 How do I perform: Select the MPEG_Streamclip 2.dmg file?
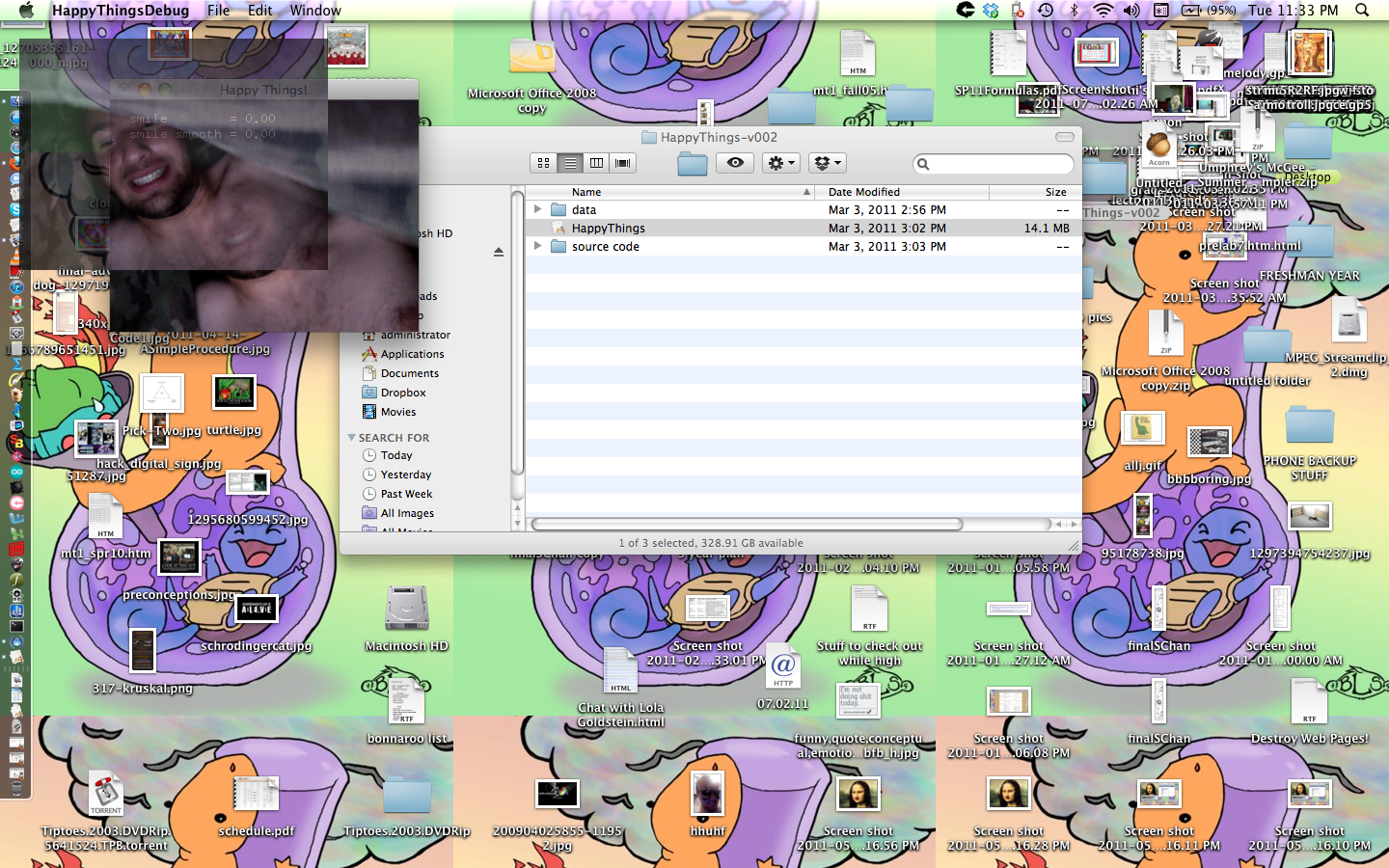click(x=1348, y=319)
